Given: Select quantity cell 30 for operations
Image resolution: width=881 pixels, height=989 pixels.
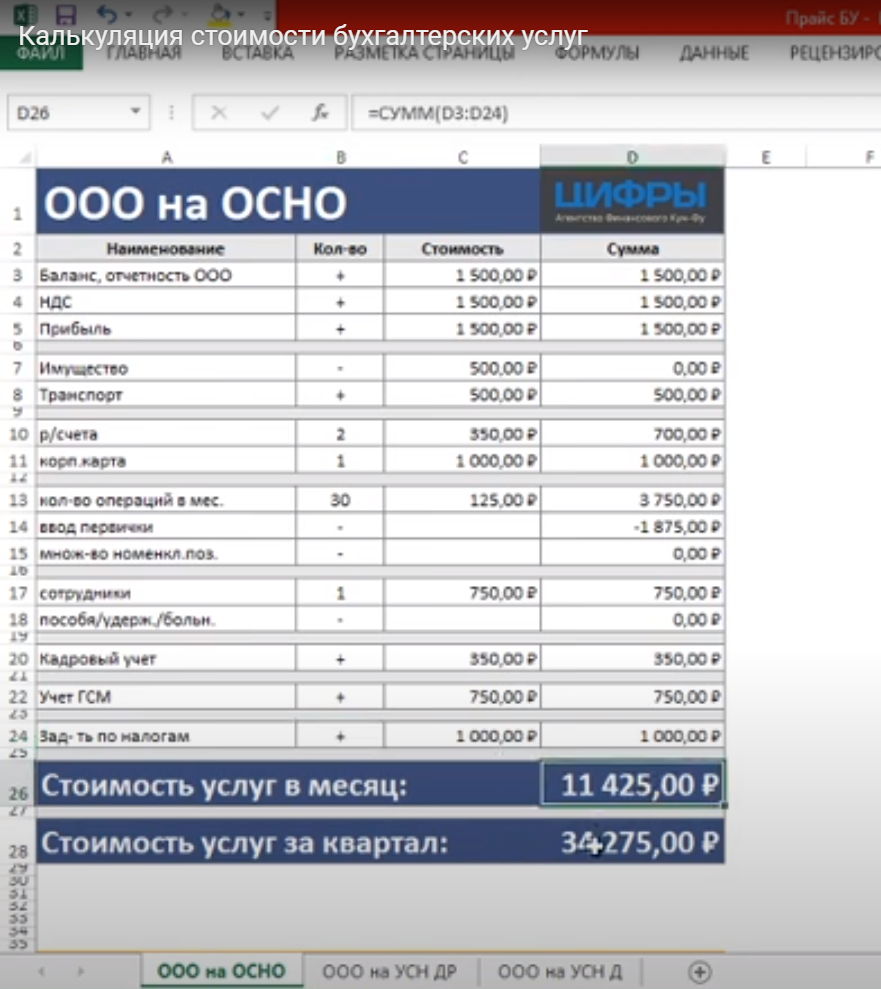Looking at the screenshot, I should pos(340,500).
